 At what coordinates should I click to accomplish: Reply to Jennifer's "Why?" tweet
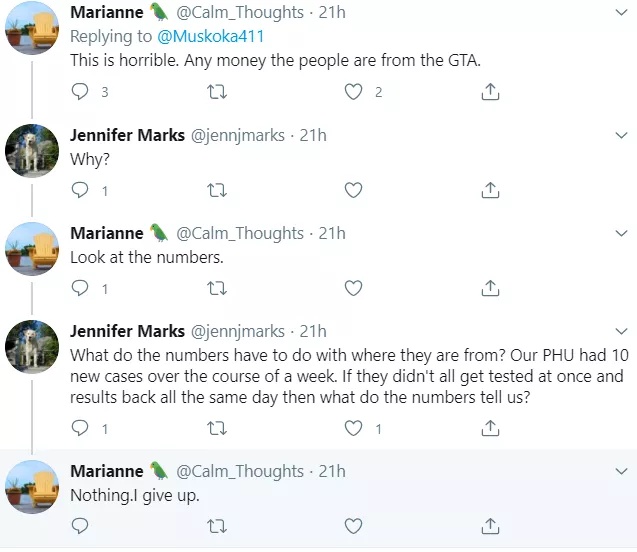tap(82, 190)
